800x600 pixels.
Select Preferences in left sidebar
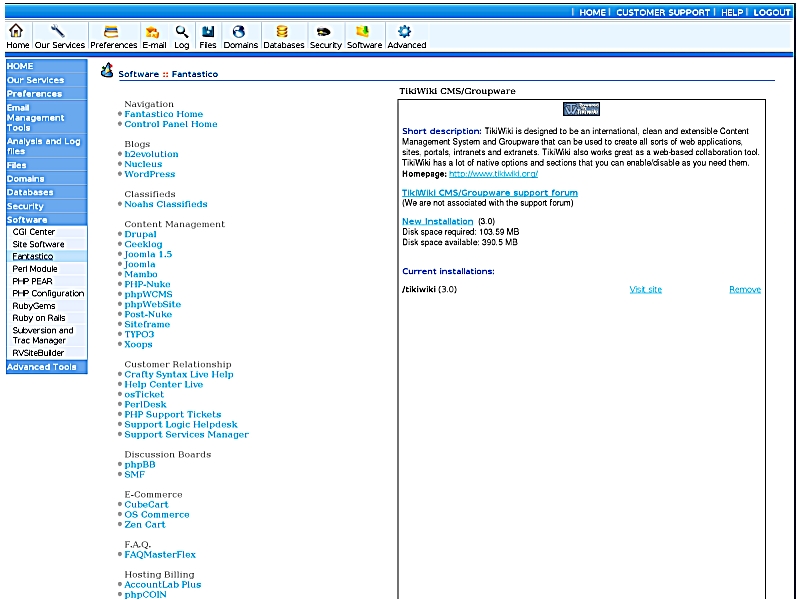[46, 94]
